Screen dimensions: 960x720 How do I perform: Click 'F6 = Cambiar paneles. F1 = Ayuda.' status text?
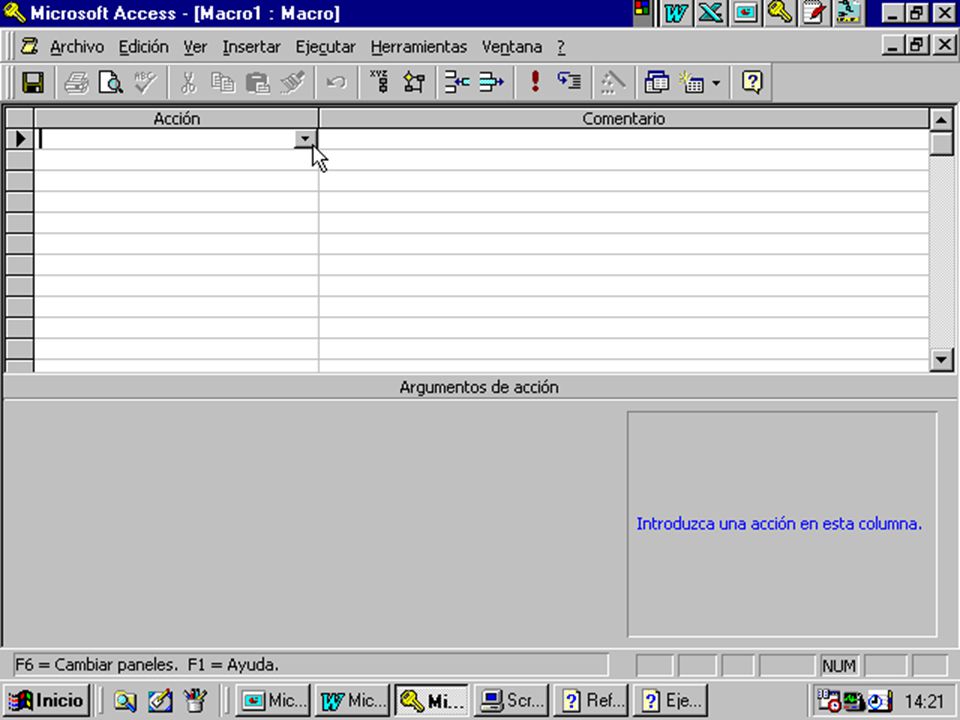[147, 665]
